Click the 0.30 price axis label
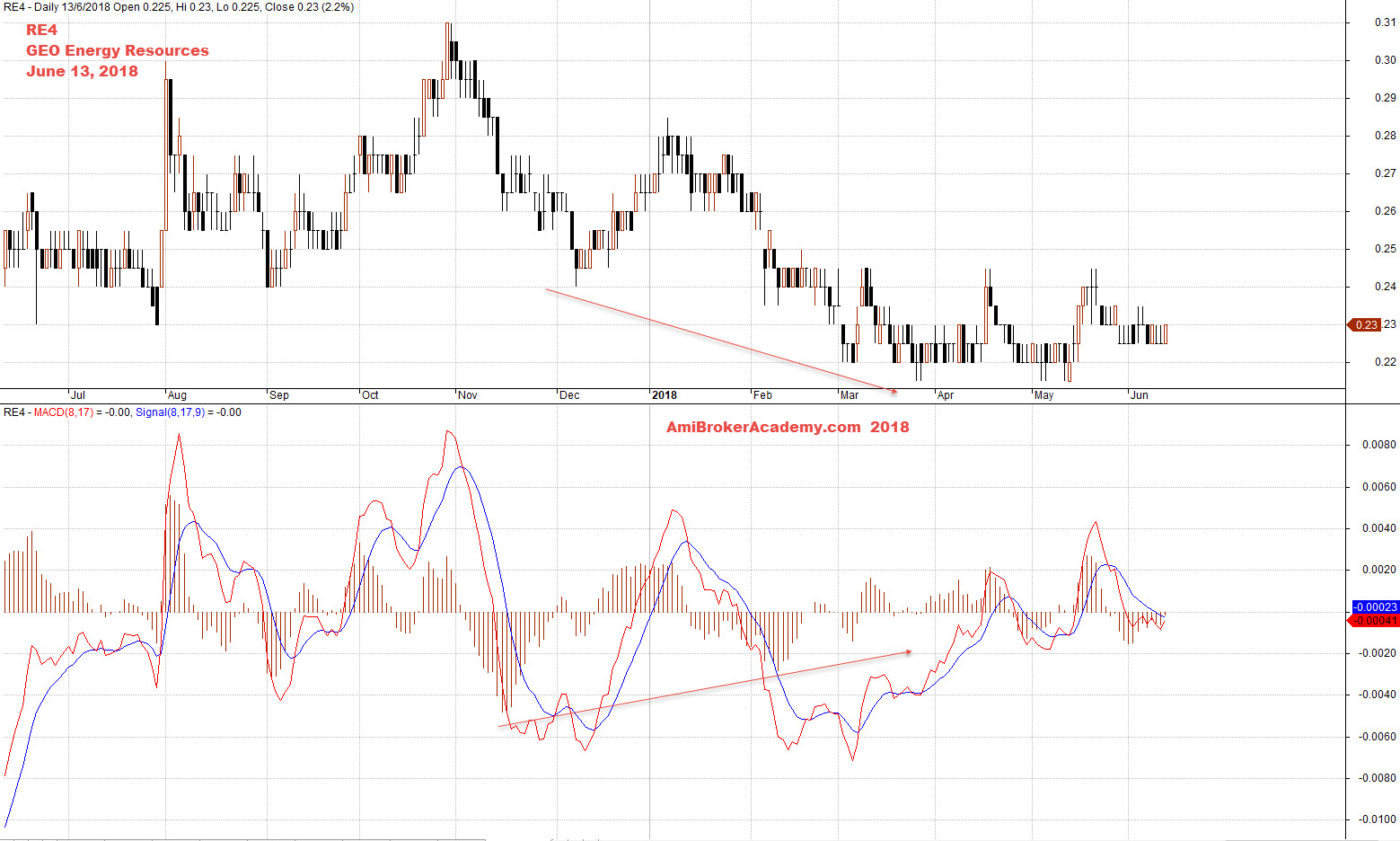1400x841 pixels. click(x=1383, y=60)
